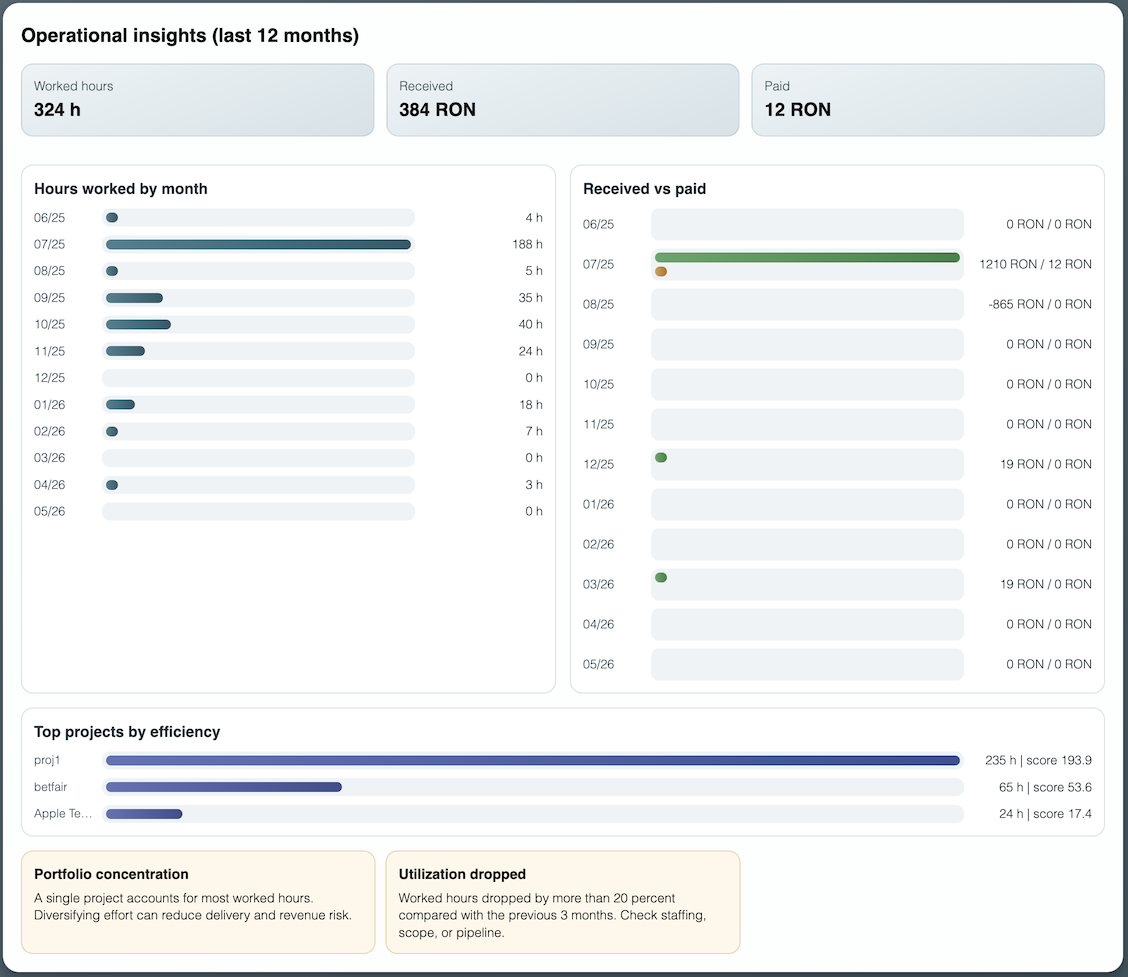
Task: Click the "Hours worked by month" title
Action: [x=121, y=188]
